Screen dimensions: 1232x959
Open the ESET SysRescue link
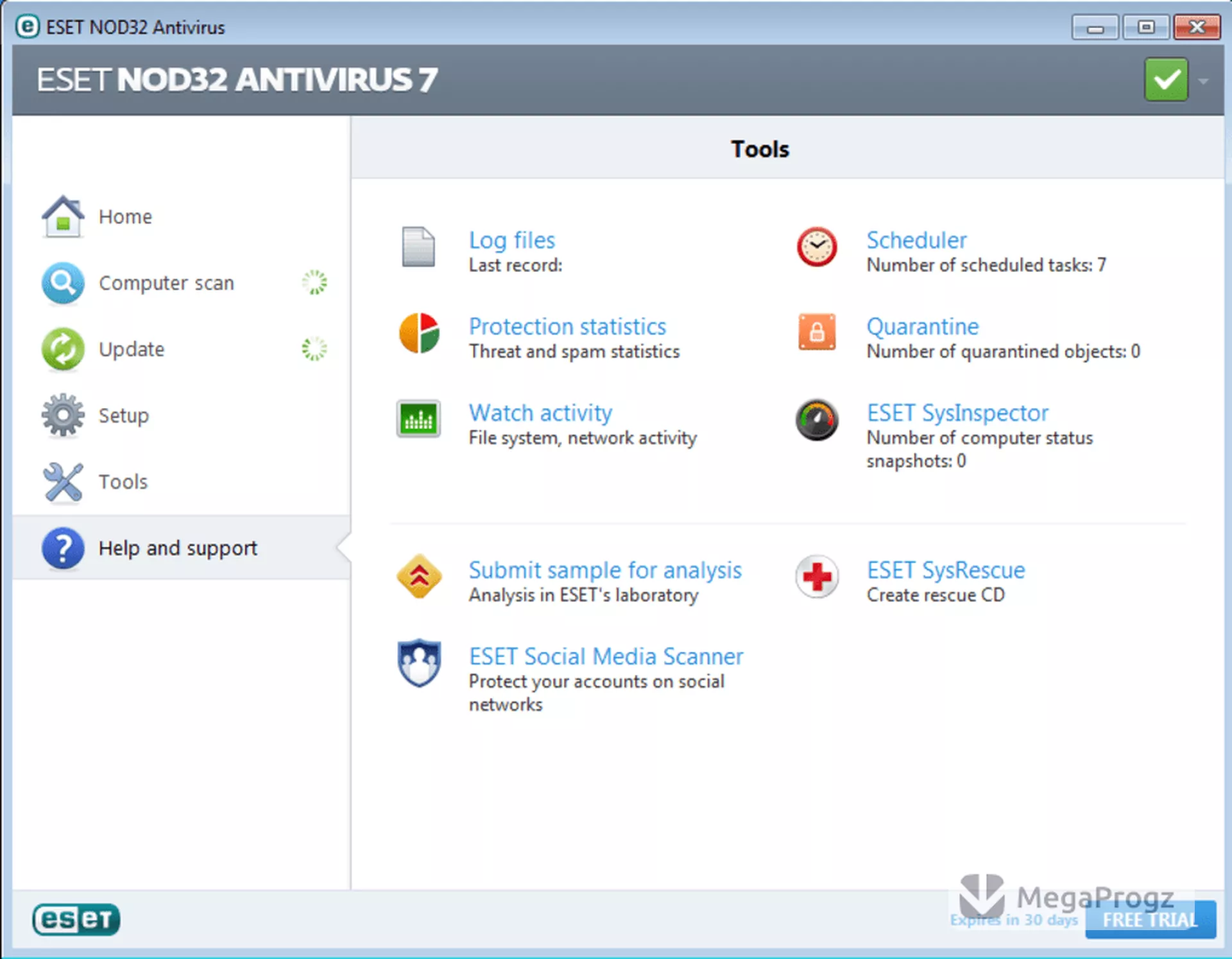coord(946,570)
